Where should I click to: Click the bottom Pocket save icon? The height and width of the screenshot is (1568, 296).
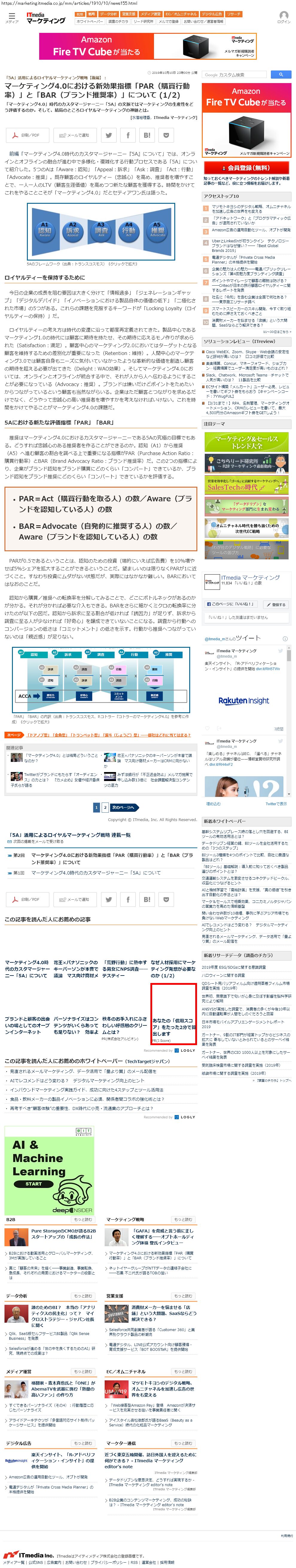[x=167, y=899]
